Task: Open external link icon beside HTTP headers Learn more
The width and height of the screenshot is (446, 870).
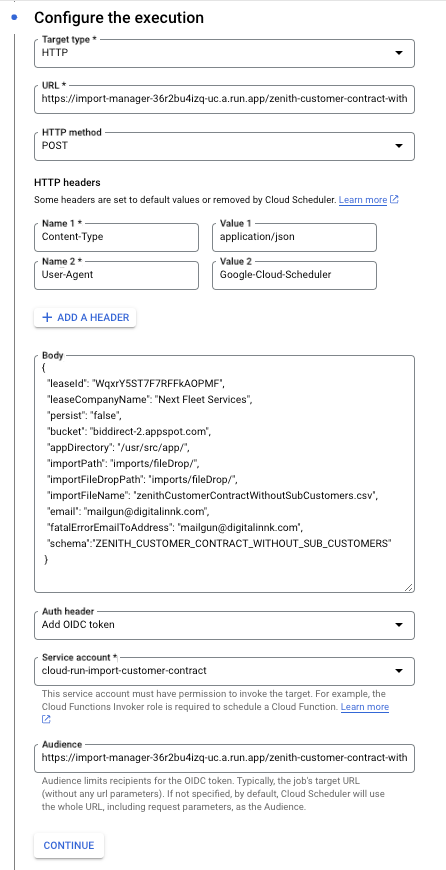Action: tap(394, 200)
